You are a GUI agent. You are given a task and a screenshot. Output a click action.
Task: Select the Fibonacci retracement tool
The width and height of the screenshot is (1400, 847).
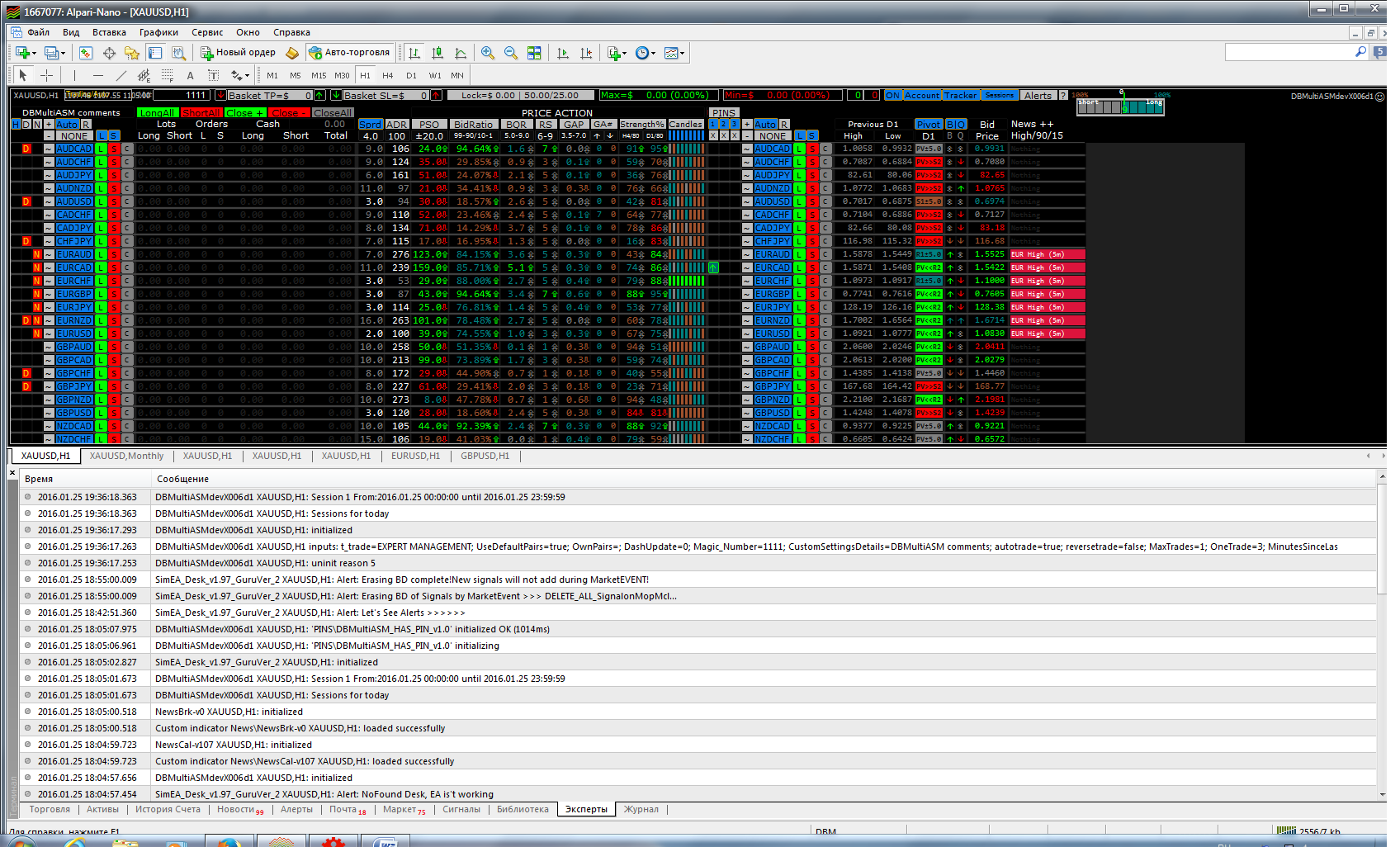click(x=168, y=75)
